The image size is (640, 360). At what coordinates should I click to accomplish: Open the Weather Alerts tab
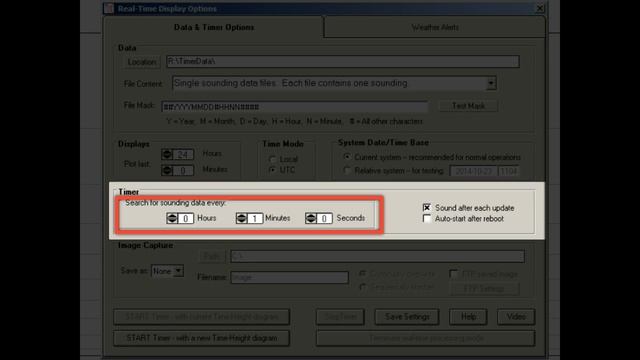pos(435,27)
